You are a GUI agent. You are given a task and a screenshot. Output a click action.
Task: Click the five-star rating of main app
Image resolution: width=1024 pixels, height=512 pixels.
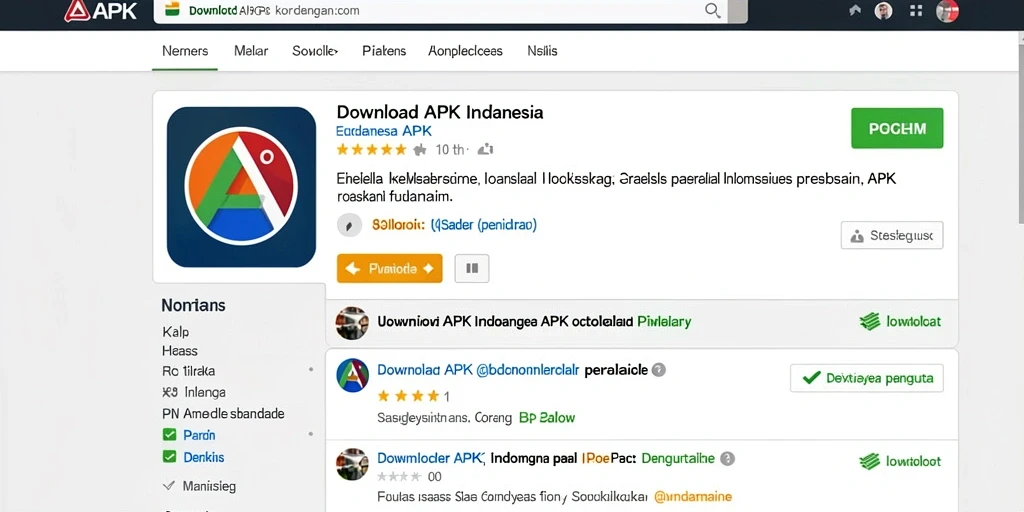[x=372, y=150]
